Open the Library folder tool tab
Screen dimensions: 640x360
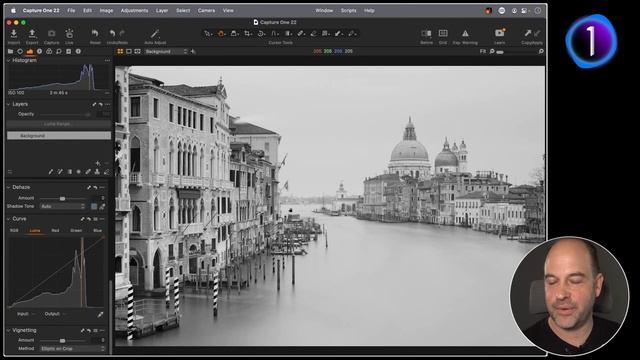click(x=10, y=51)
